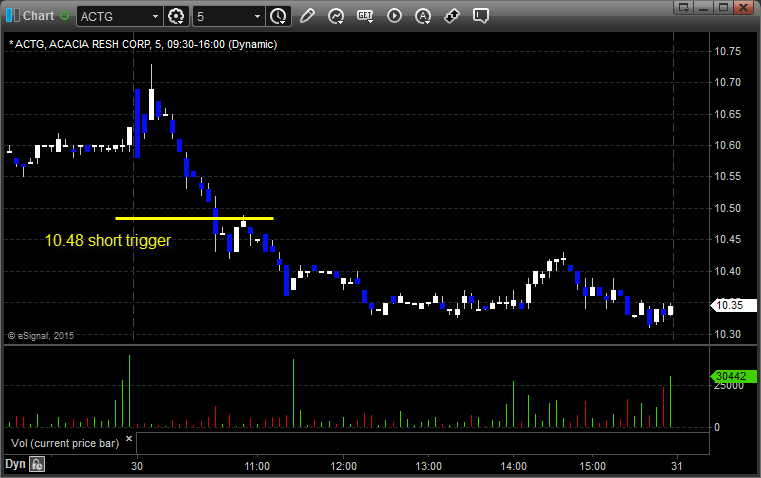761x478 pixels.
Task: Open the GET tools menu
Action: [365, 16]
